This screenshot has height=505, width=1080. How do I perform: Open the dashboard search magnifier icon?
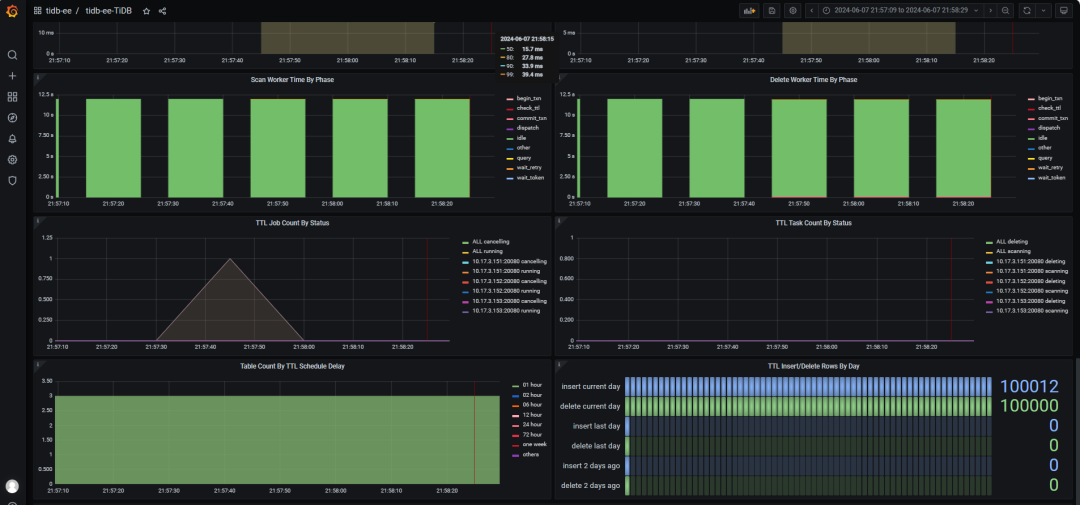(x=12, y=55)
